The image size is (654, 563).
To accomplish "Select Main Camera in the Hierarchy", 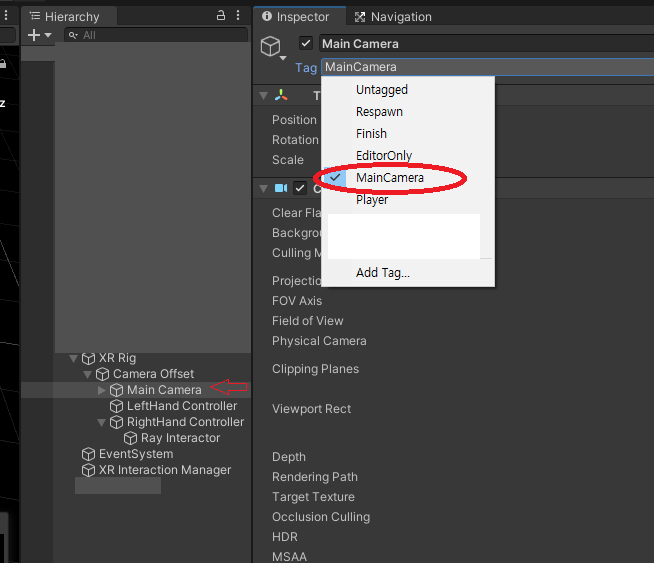I will pos(164,390).
